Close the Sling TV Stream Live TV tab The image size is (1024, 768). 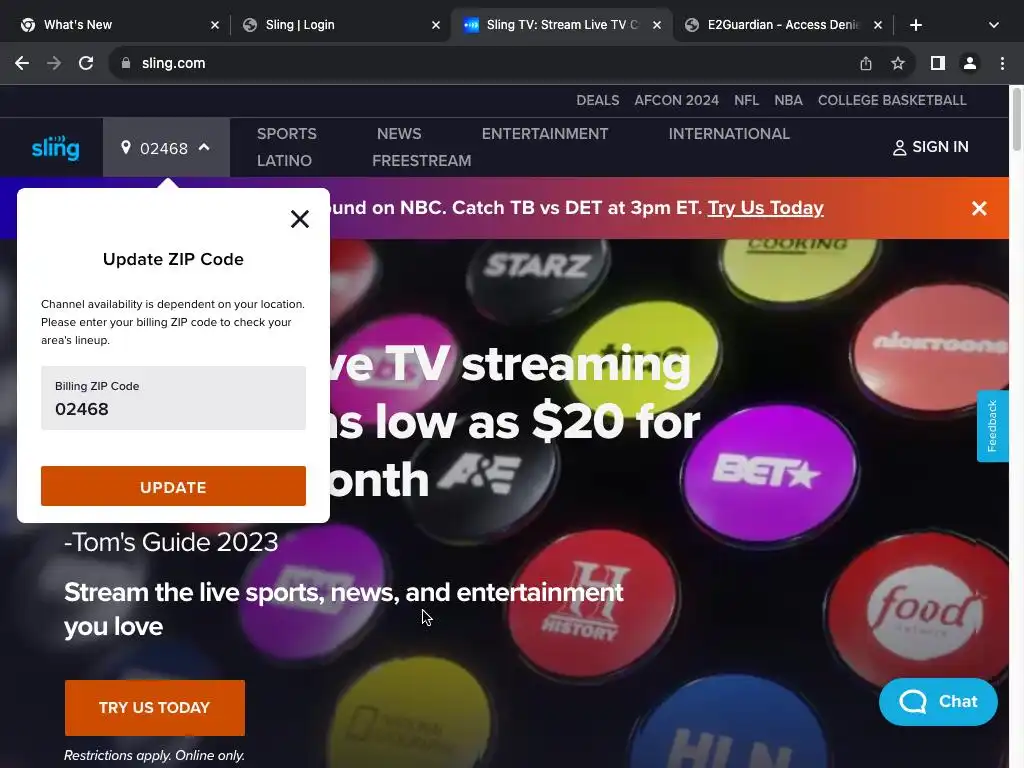tap(657, 25)
